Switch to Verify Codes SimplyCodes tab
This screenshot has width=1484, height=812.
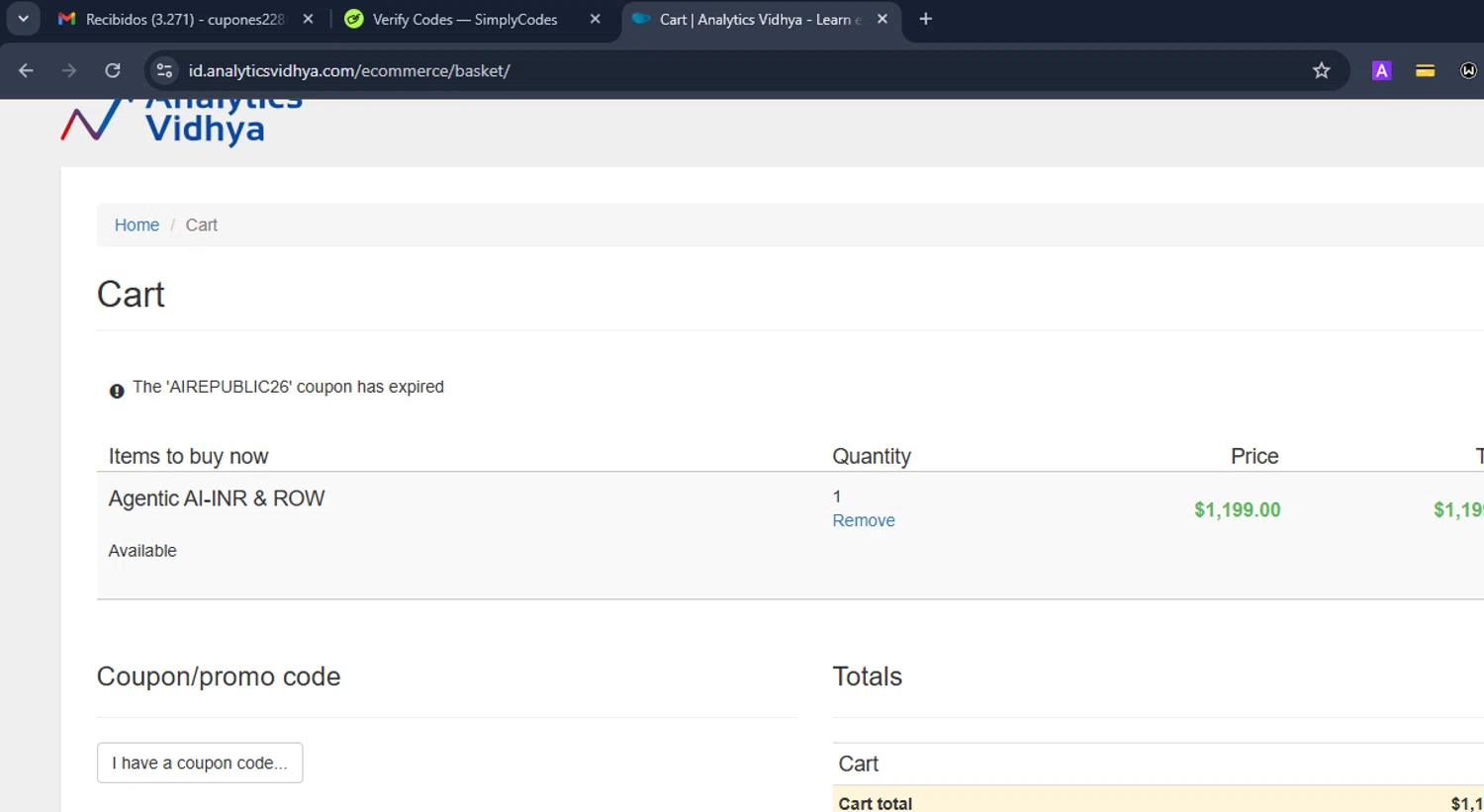pyautogui.click(x=465, y=19)
